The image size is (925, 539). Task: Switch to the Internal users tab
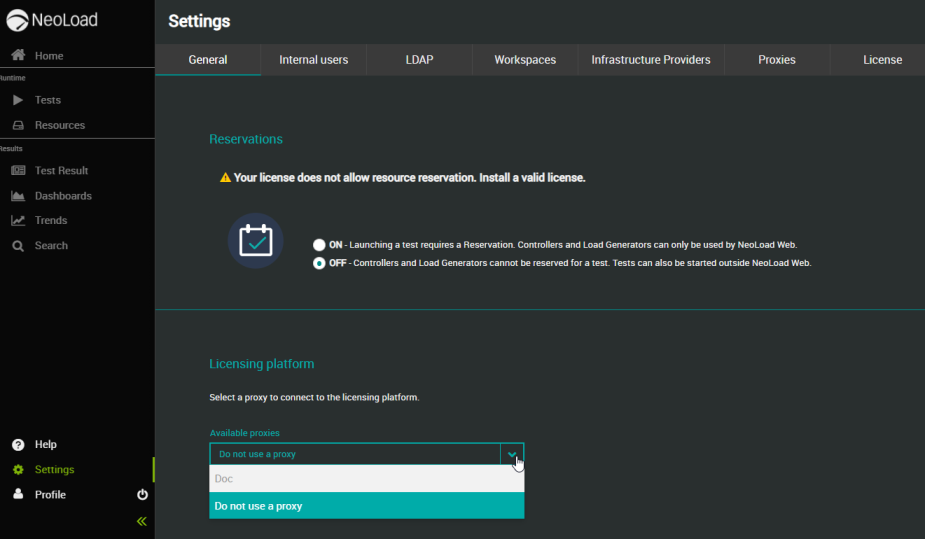click(x=313, y=60)
